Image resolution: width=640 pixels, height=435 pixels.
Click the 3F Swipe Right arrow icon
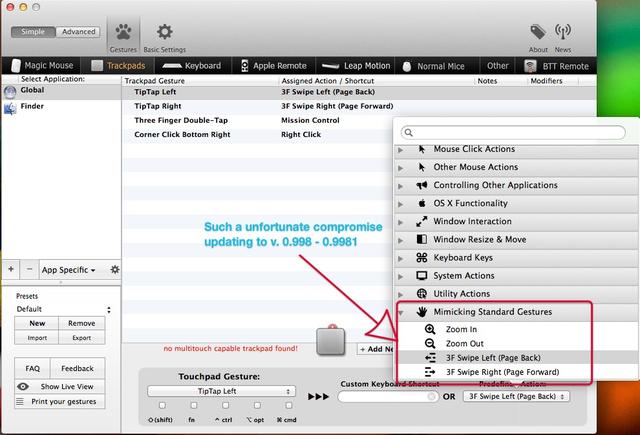(430, 372)
